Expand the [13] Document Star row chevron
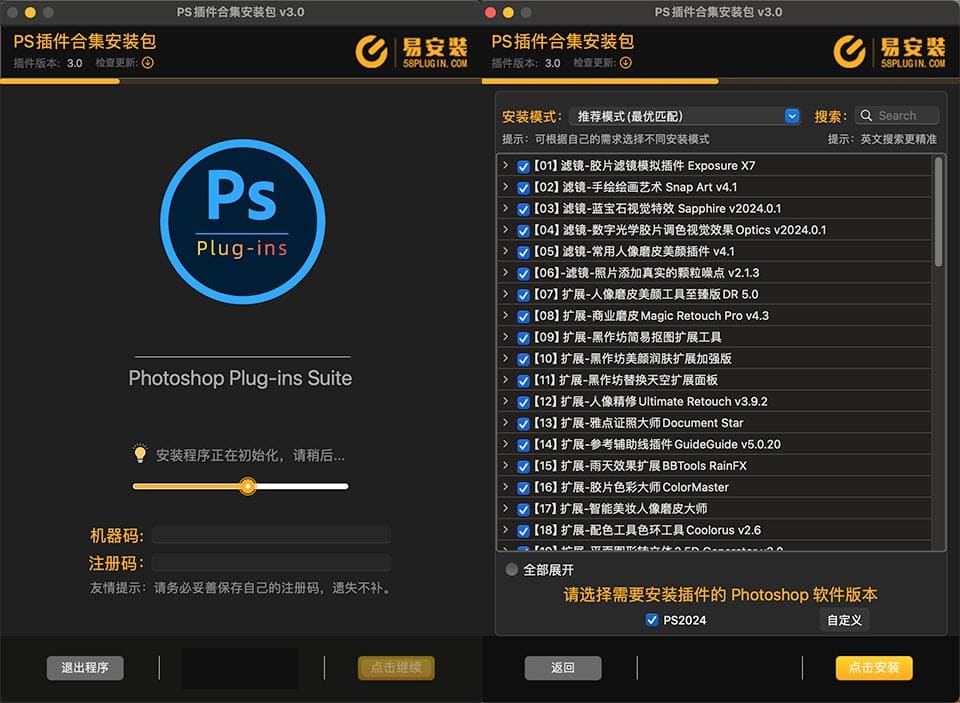 [505, 422]
